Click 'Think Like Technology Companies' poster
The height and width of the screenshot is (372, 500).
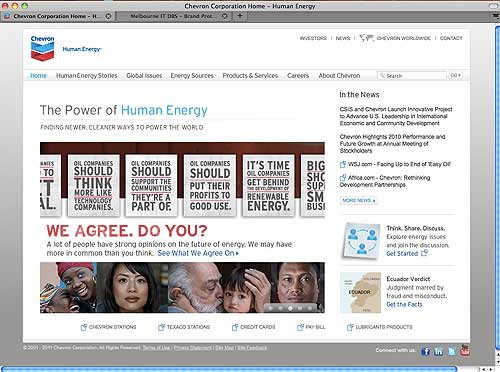coord(93,185)
